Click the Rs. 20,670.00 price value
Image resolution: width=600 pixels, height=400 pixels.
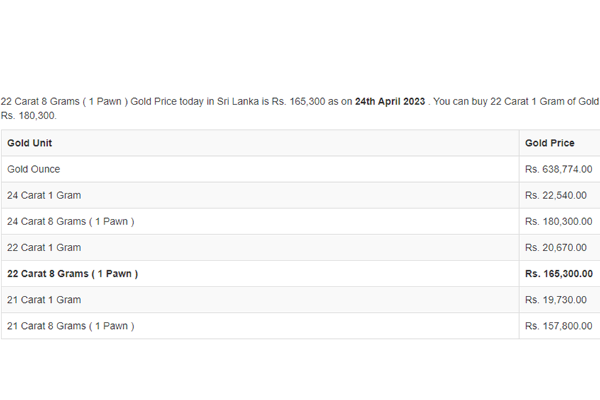coord(556,248)
